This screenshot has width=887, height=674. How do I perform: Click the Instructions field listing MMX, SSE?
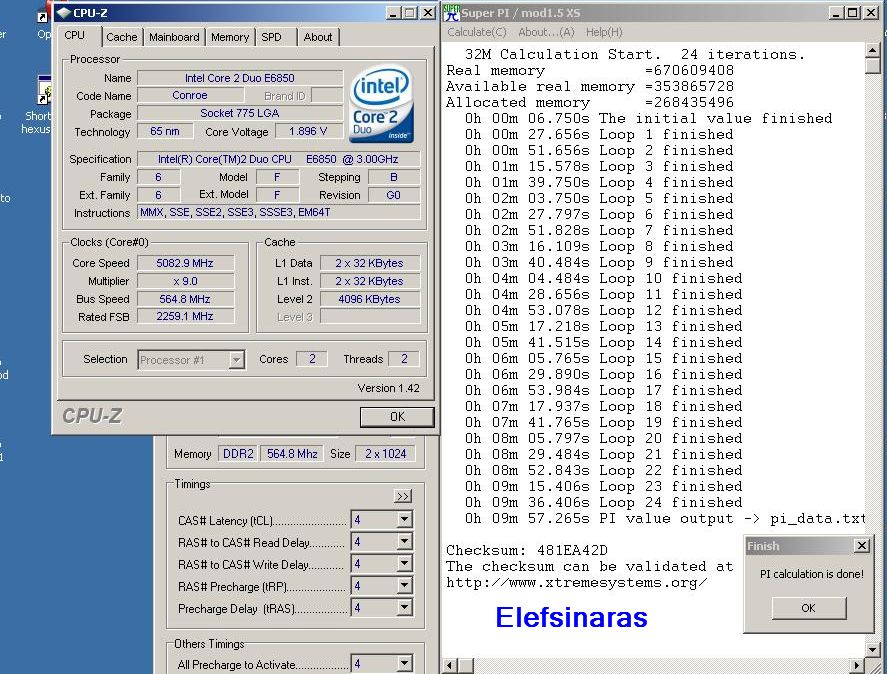click(x=279, y=212)
